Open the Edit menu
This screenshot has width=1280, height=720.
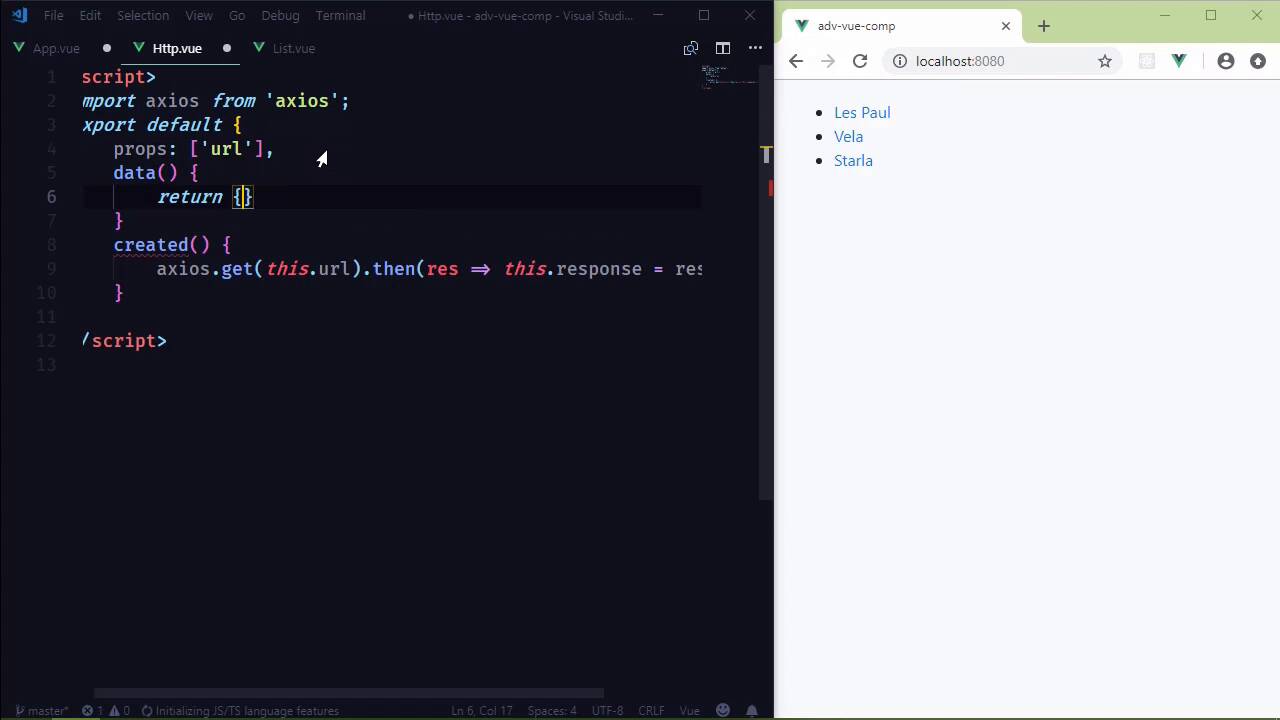[x=90, y=15]
